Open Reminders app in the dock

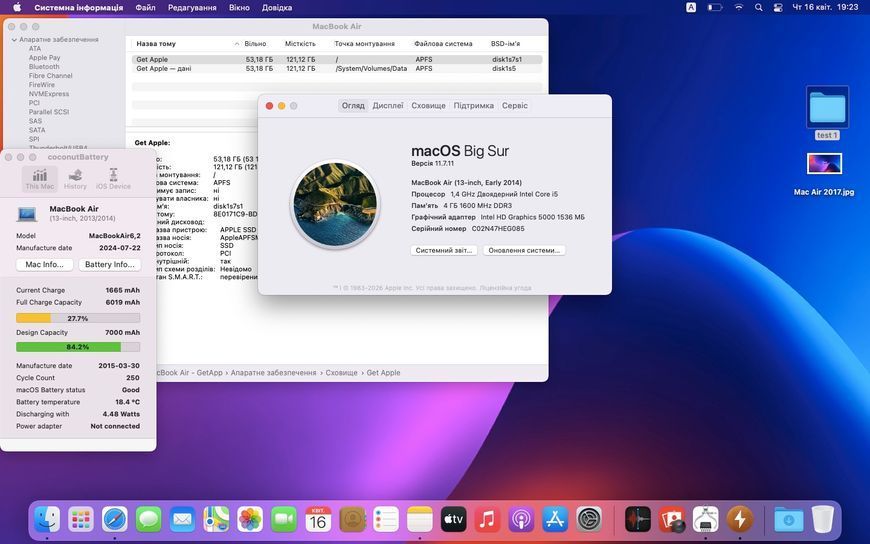point(386,520)
